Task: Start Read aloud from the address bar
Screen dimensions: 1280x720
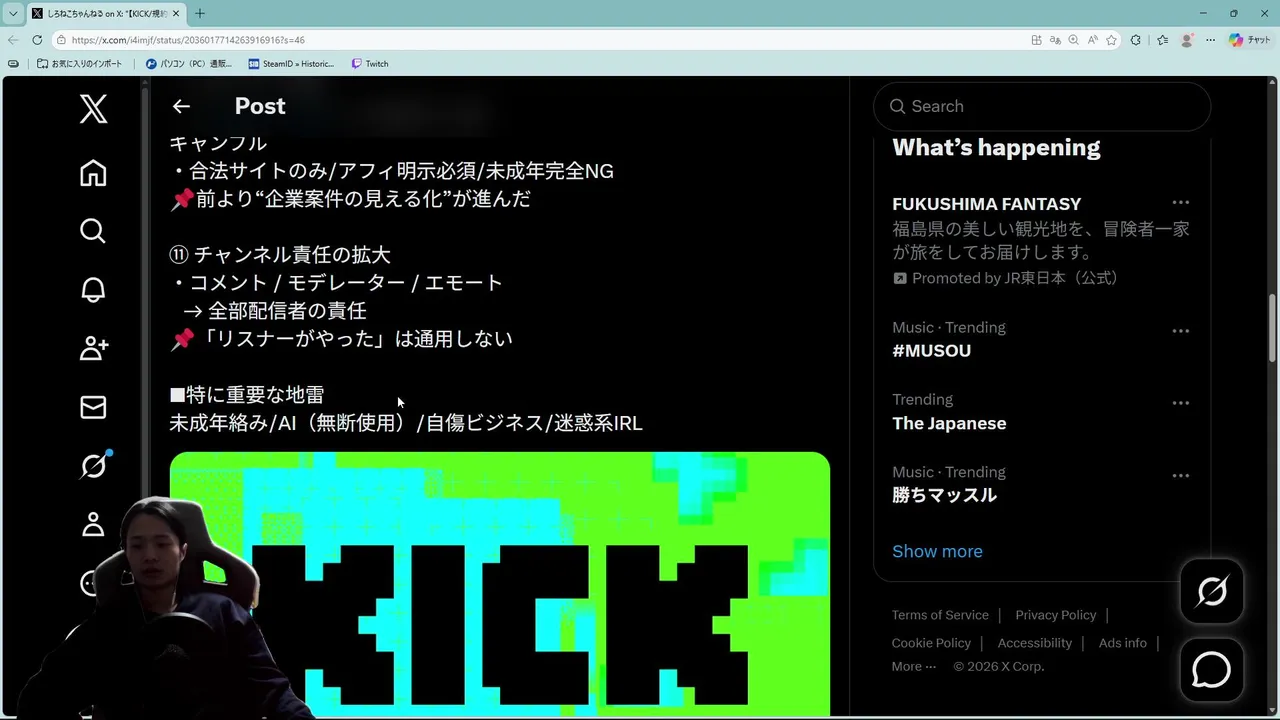Action: point(1092,40)
